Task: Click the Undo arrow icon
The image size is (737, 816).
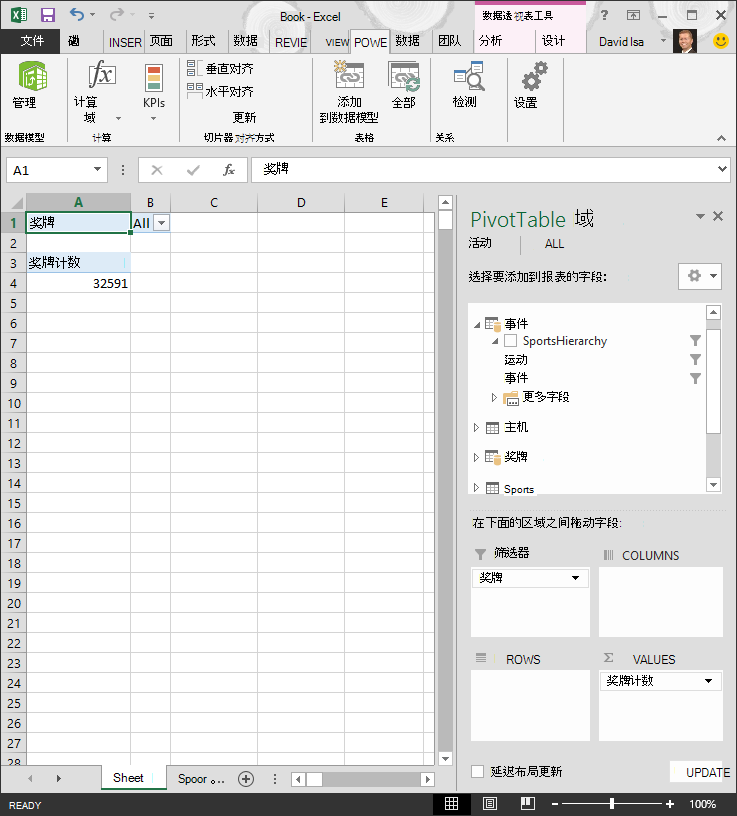Action: point(77,15)
